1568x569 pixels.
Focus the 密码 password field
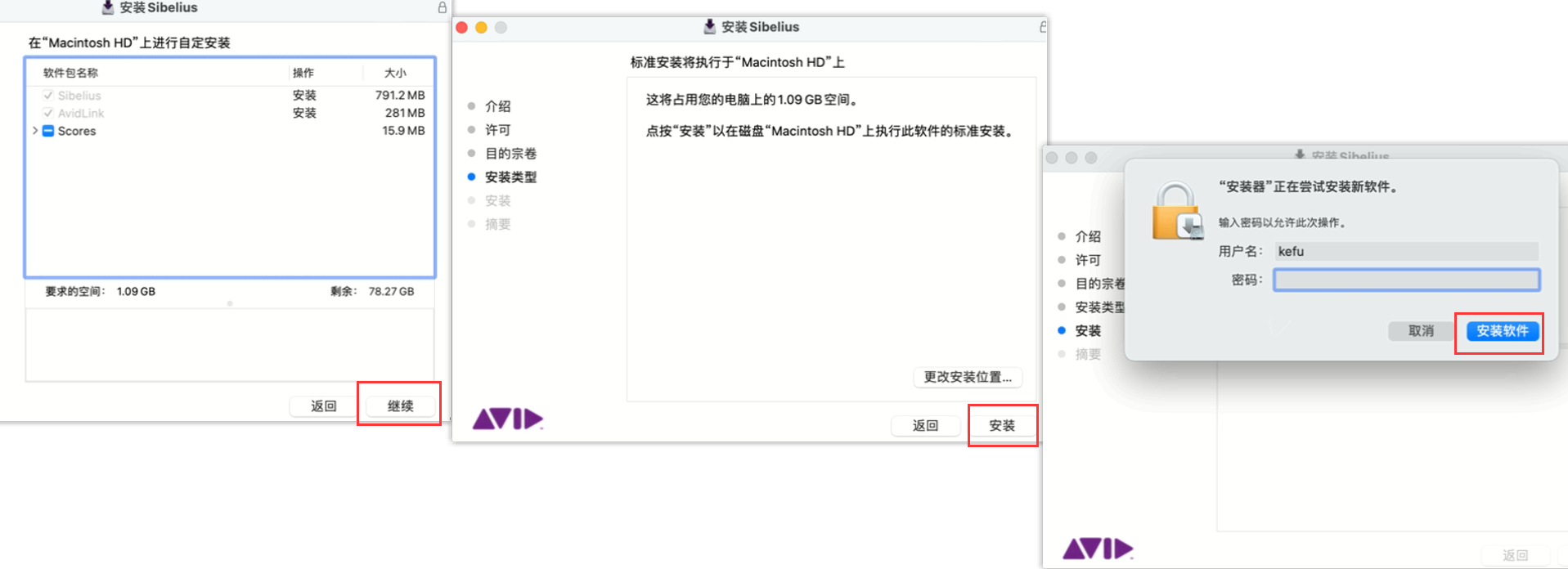click(x=1406, y=280)
